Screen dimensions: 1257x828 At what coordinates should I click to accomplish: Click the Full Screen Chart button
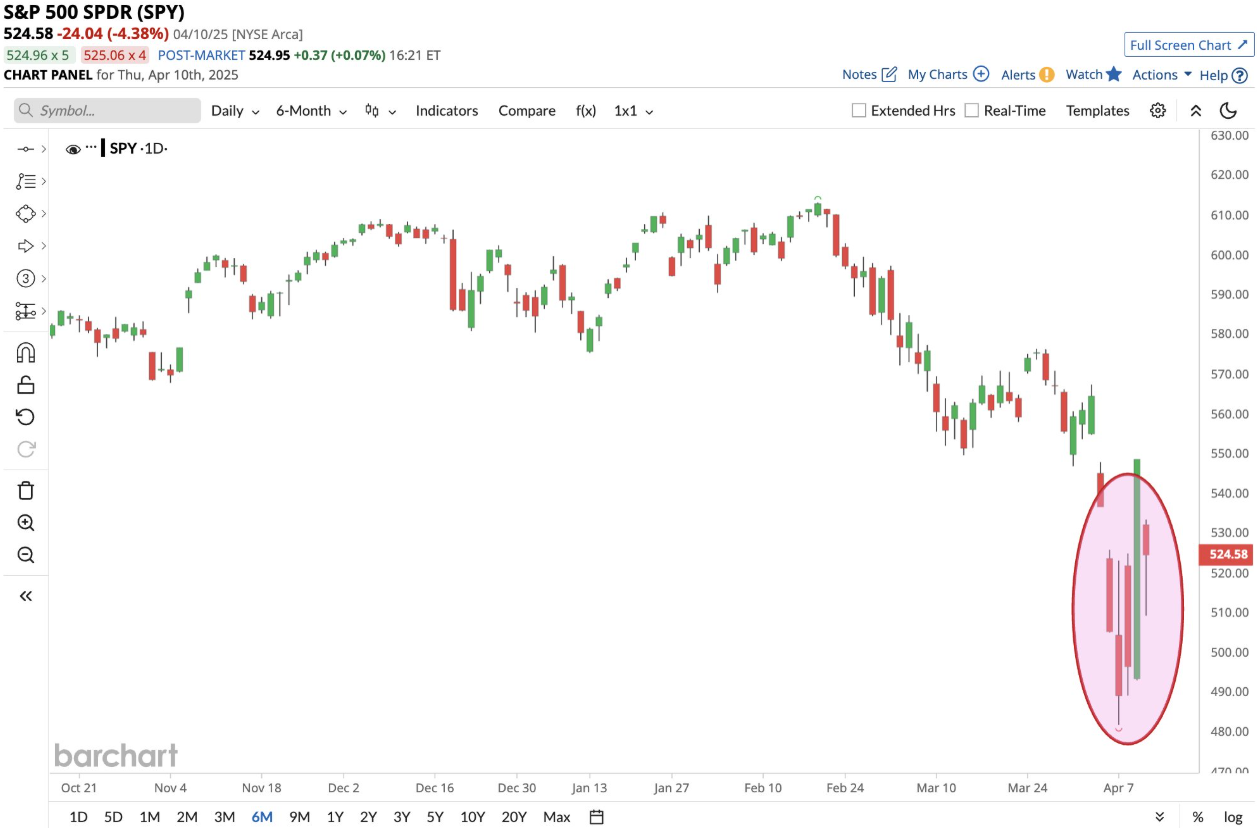(1188, 45)
